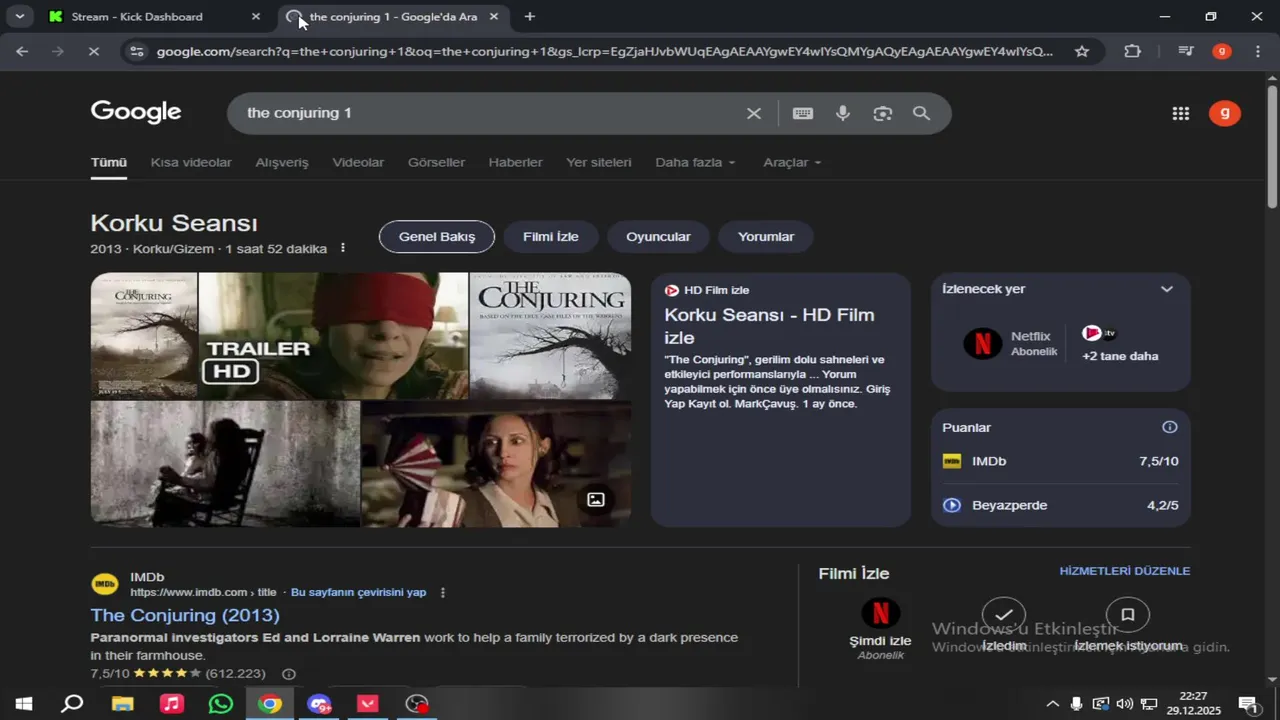Open three-dot menu beside IMDb result

pos(443,592)
